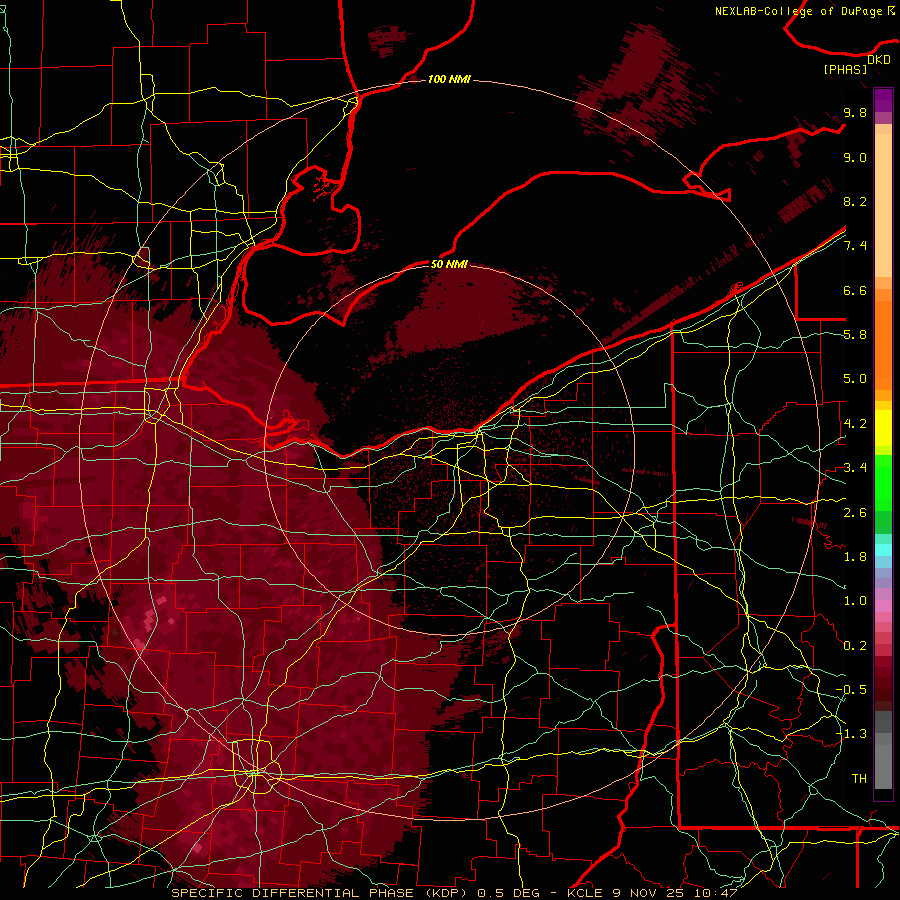Select the 5.0 legend value

click(x=855, y=379)
